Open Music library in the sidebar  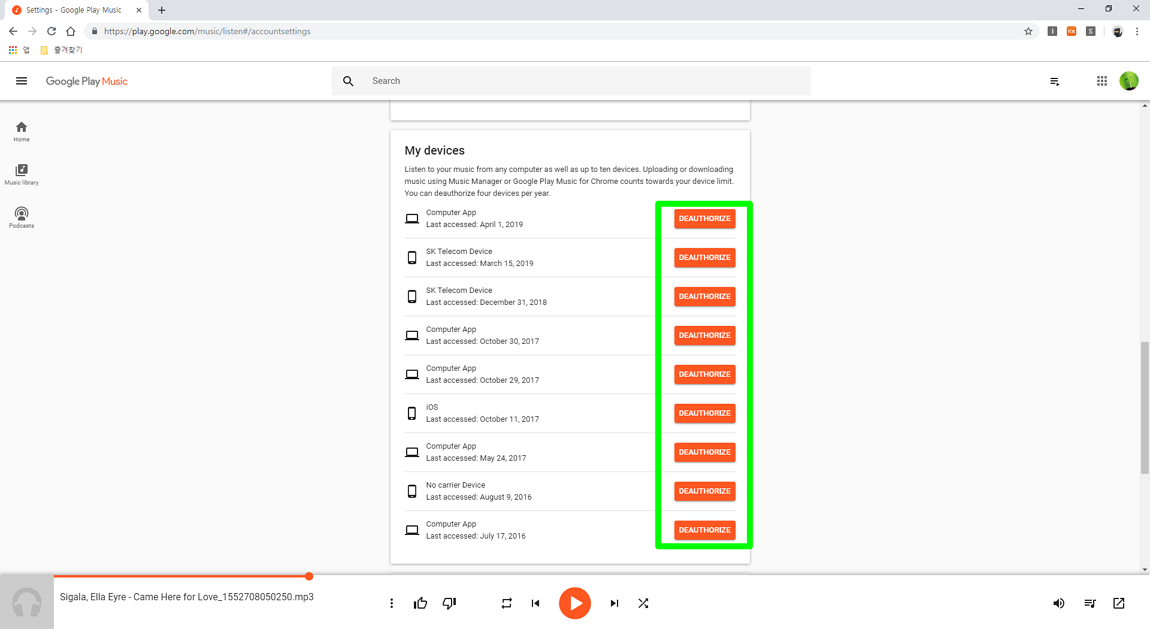[x=21, y=174]
